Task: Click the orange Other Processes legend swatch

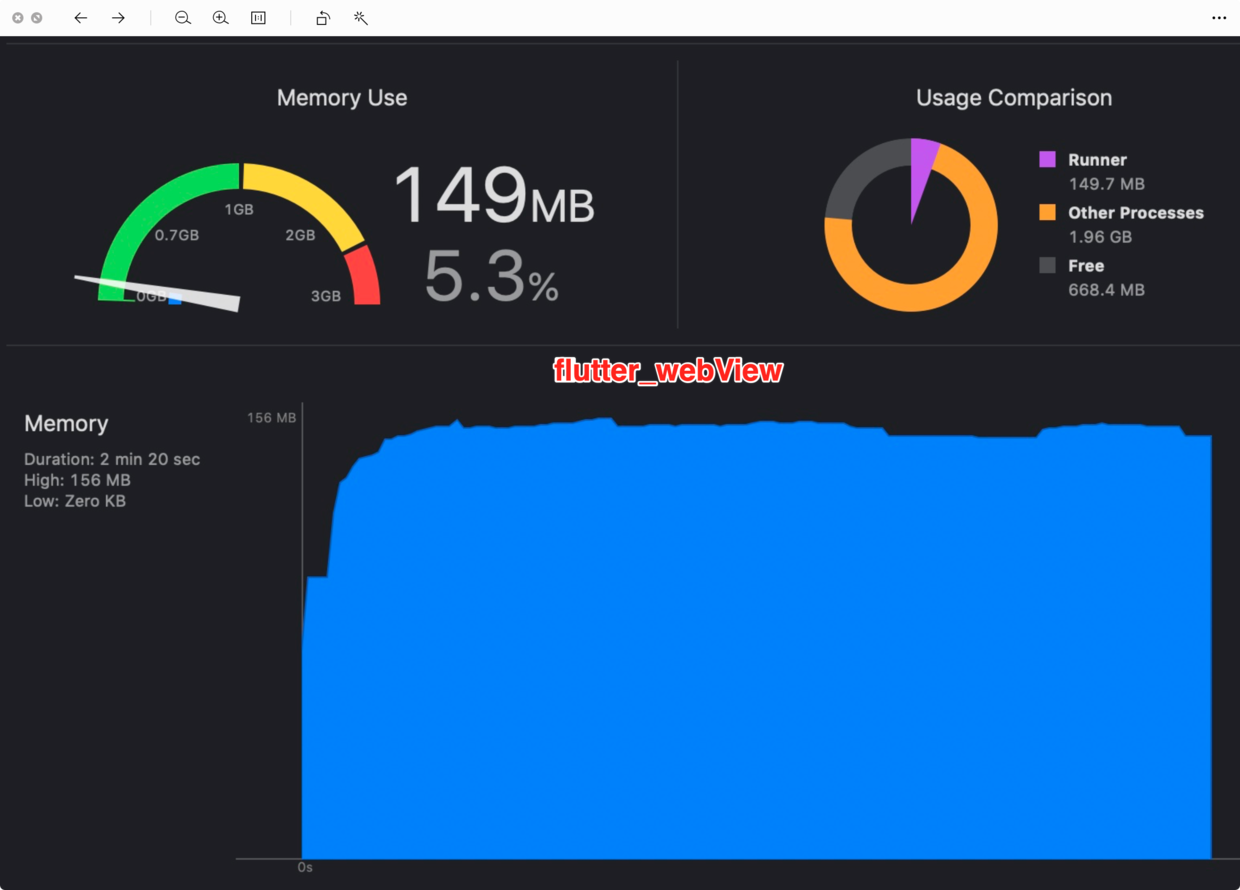Action: 1047,212
